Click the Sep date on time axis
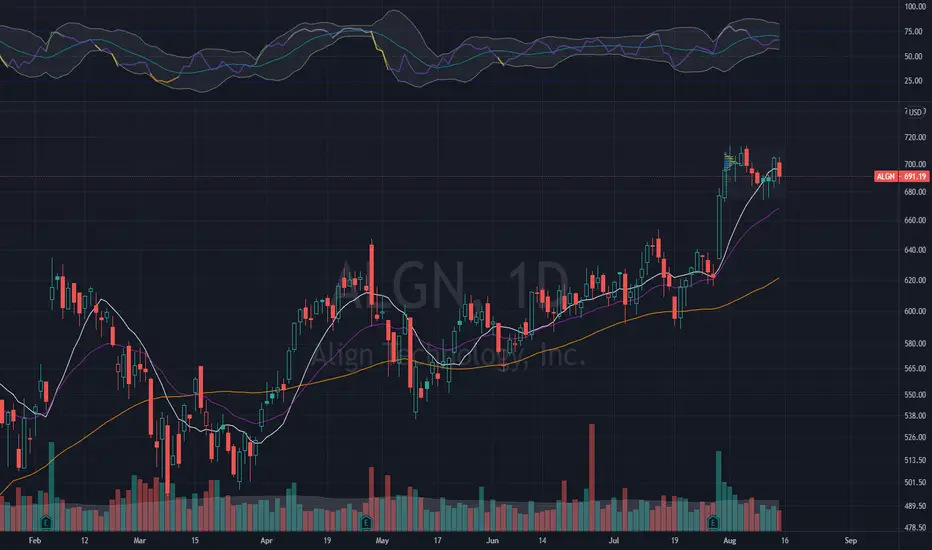Image resolution: width=932 pixels, height=550 pixels. [851, 541]
